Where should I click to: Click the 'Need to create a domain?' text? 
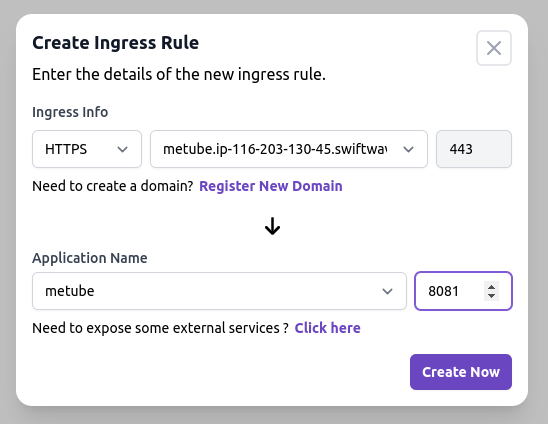(x=113, y=186)
